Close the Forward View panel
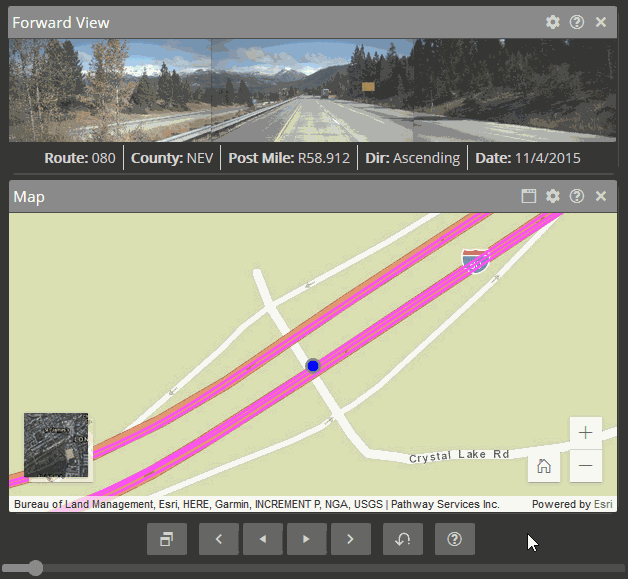 601,22
